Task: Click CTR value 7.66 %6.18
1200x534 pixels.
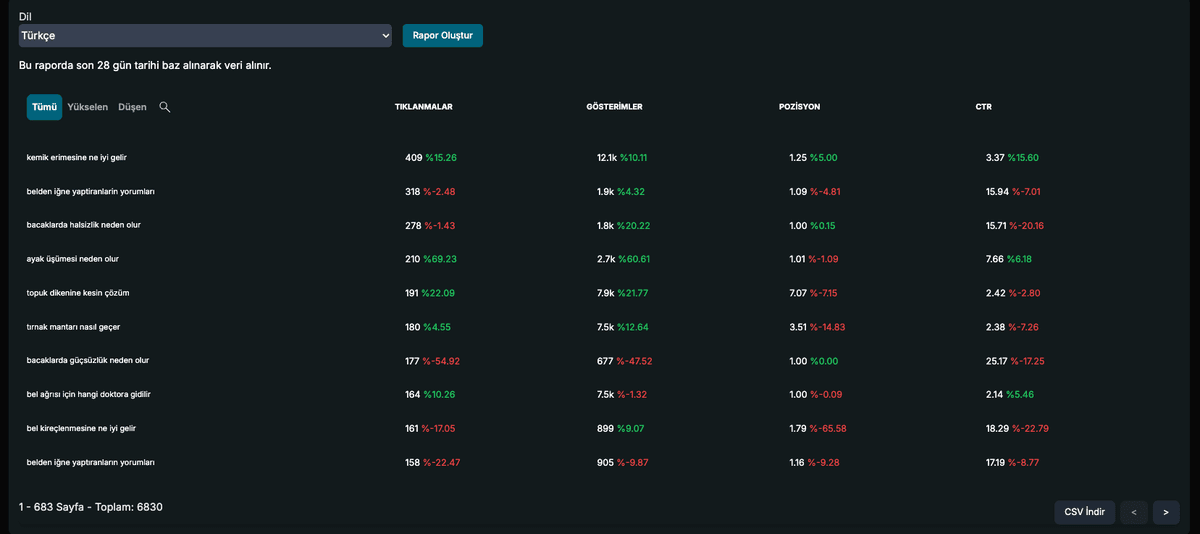Action: tap(1009, 259)
